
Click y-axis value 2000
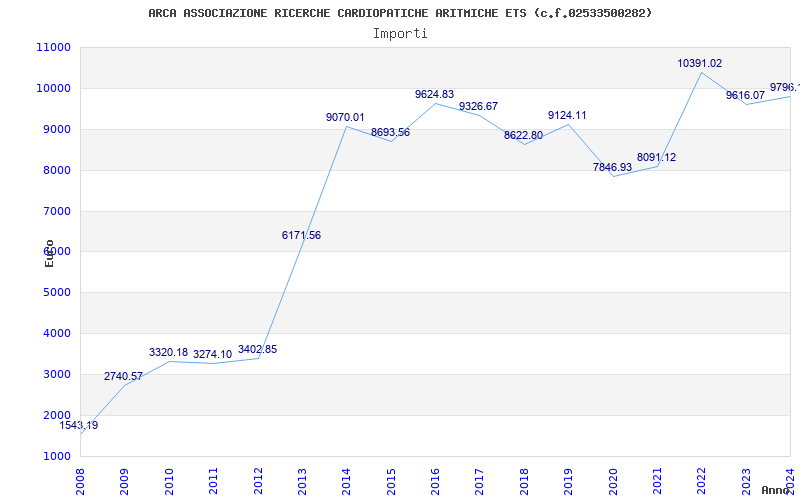[56, 415]
